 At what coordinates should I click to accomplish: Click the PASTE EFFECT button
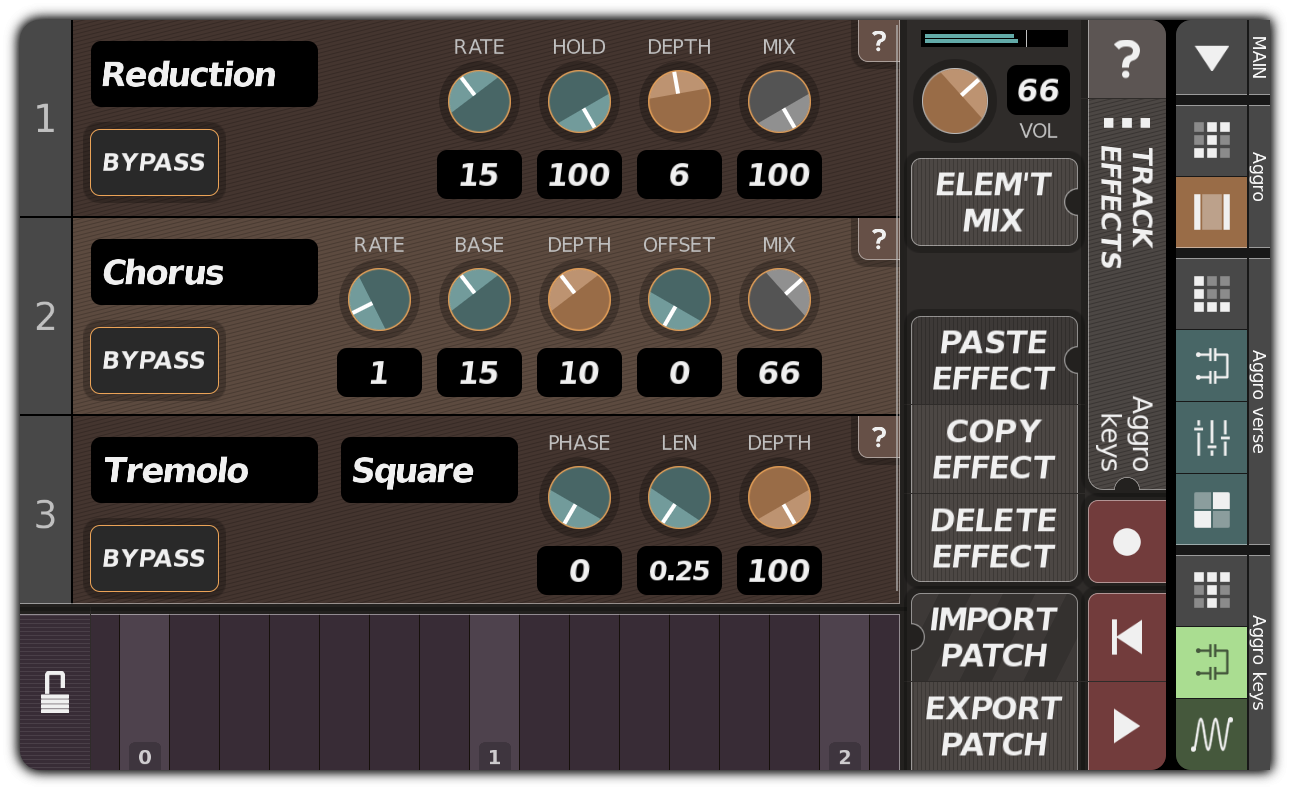(994, 360)
